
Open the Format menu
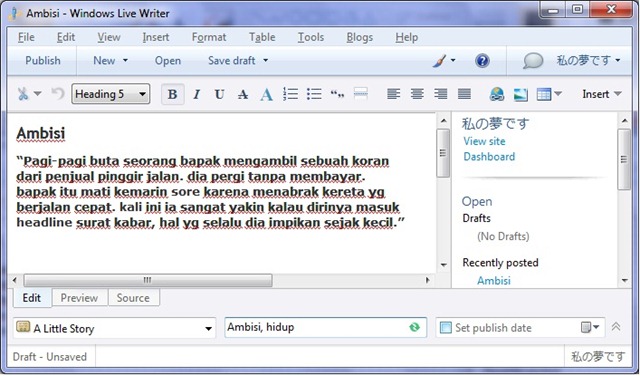pos(209,37)
